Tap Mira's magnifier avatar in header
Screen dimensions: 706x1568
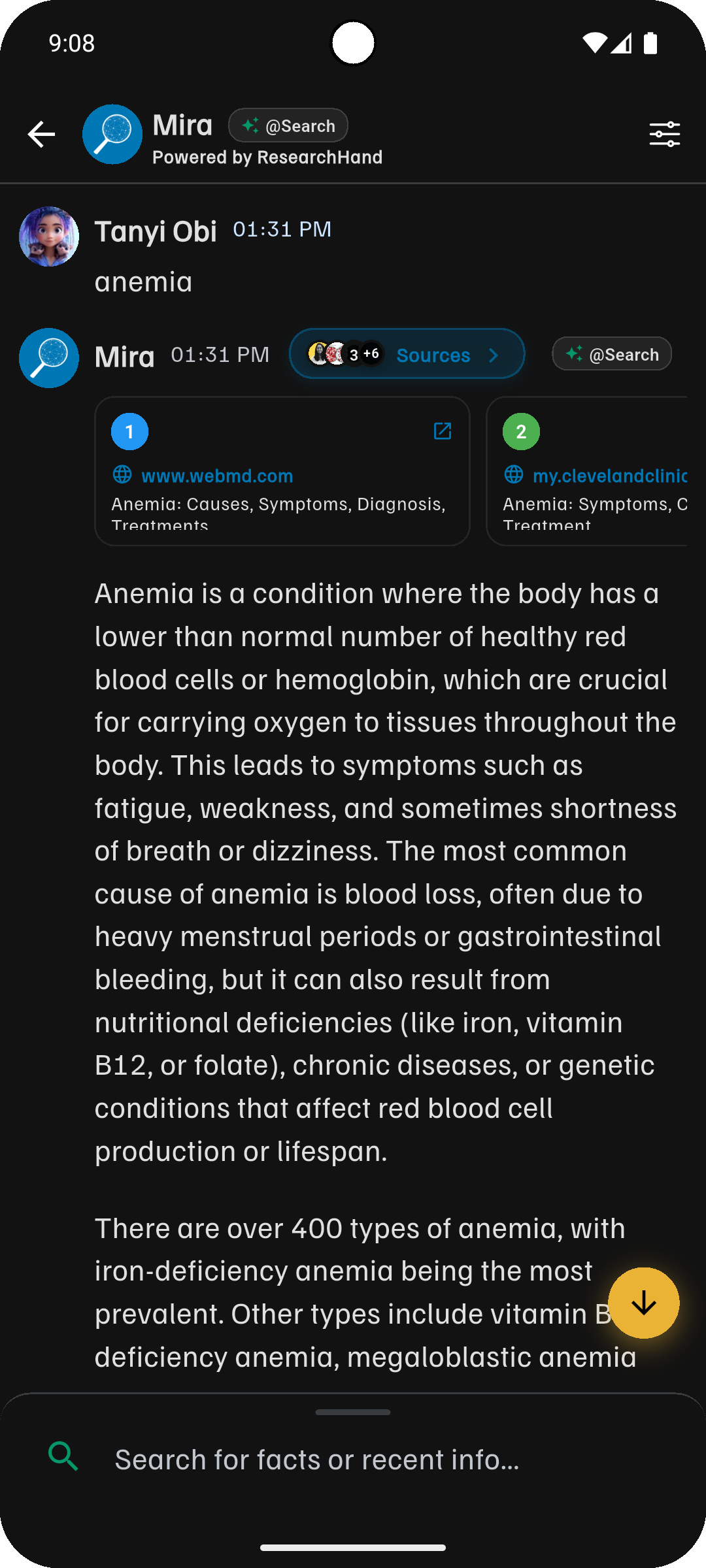point(112,135)
